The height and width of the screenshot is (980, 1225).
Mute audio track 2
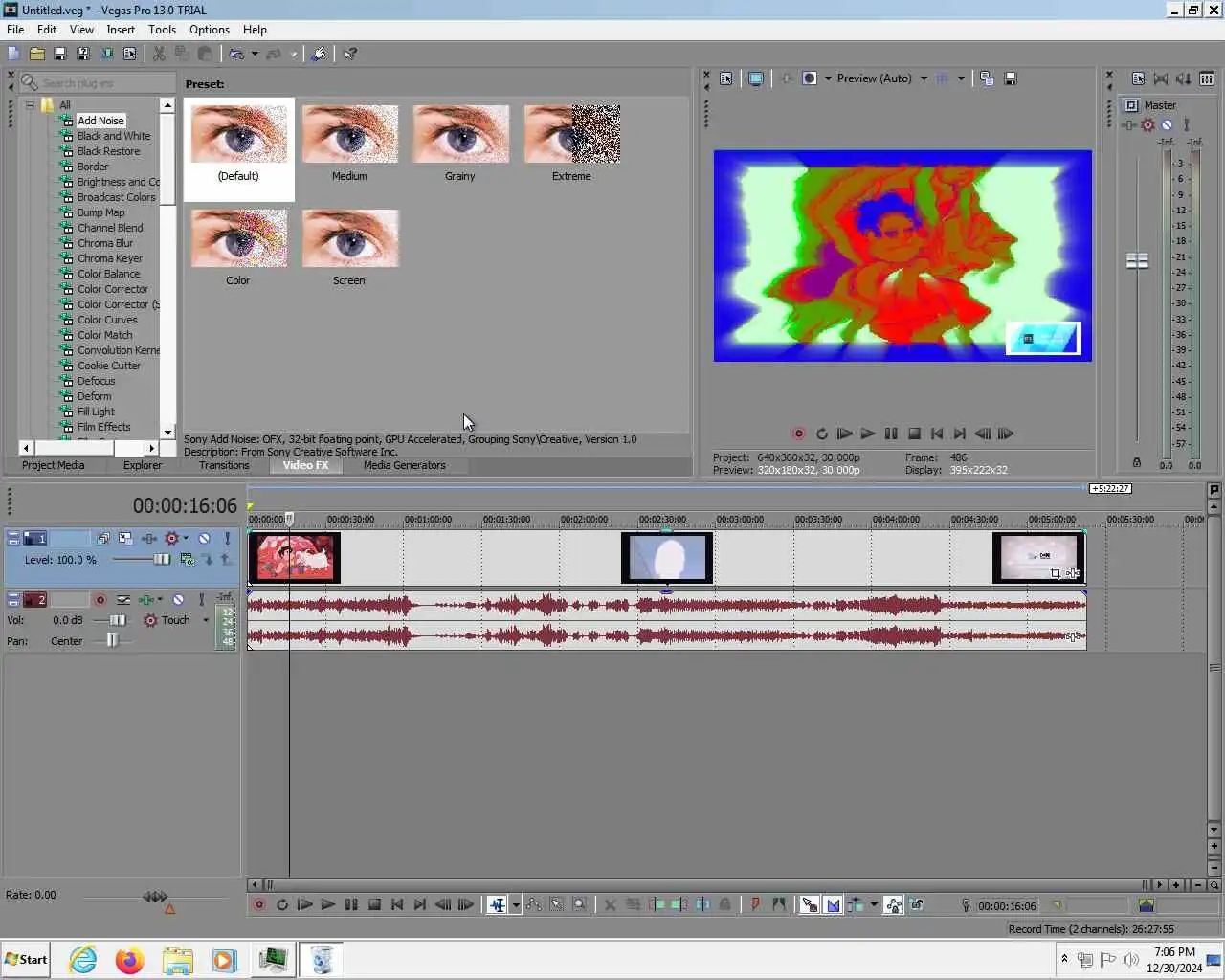(x=178, y=600)
